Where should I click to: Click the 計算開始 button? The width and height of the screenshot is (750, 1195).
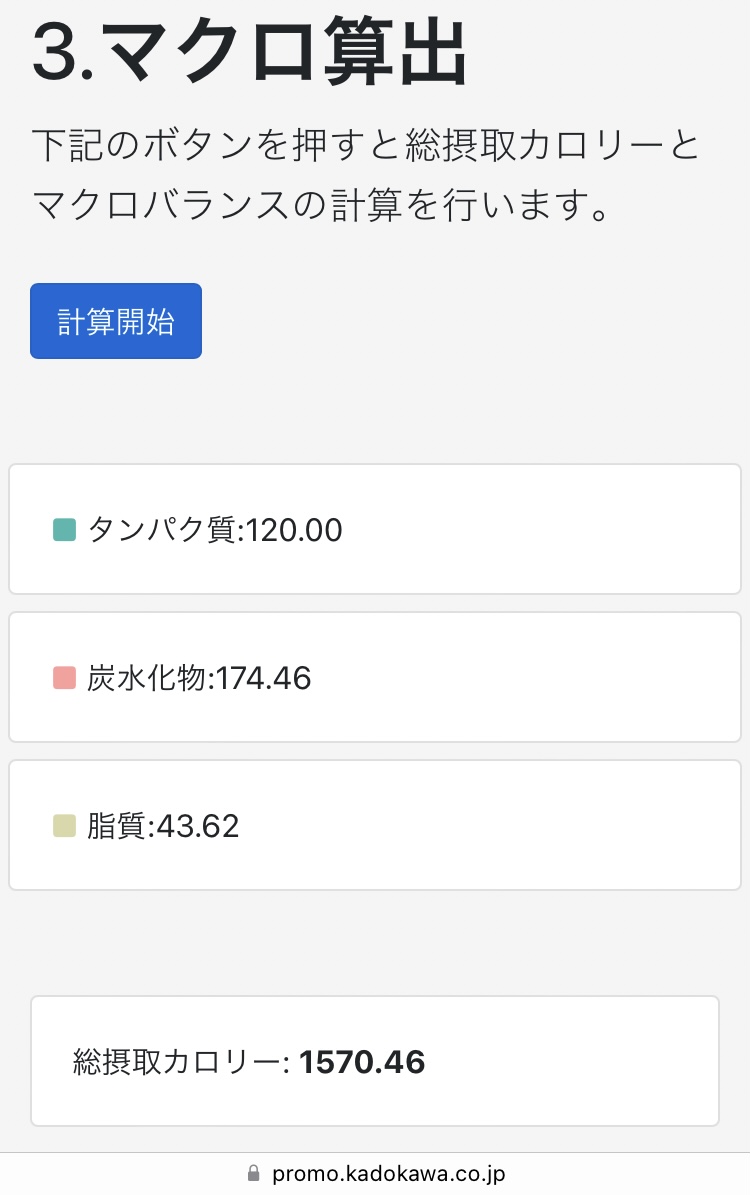click(116, 321)
